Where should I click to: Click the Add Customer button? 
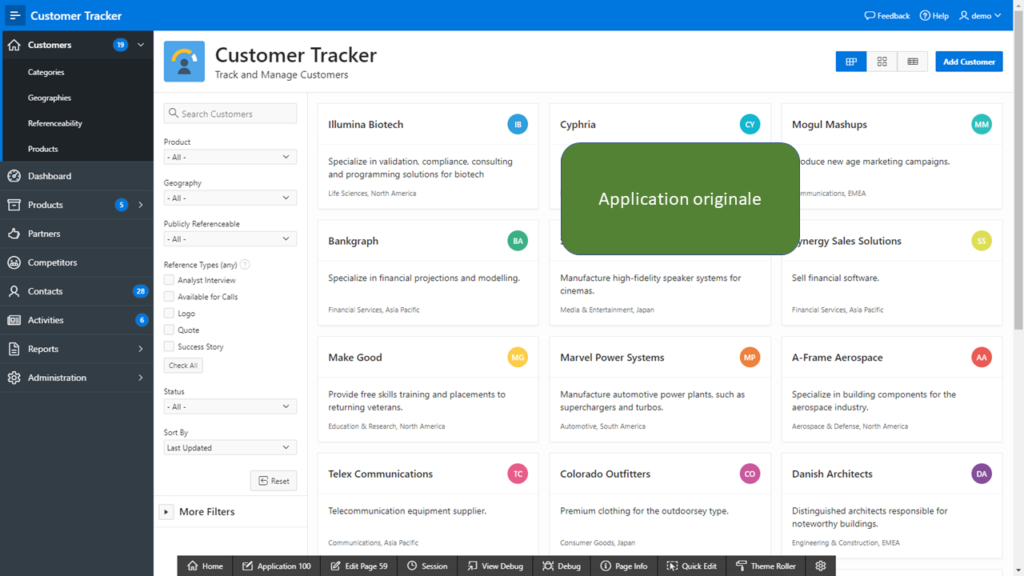pos(968,61)
